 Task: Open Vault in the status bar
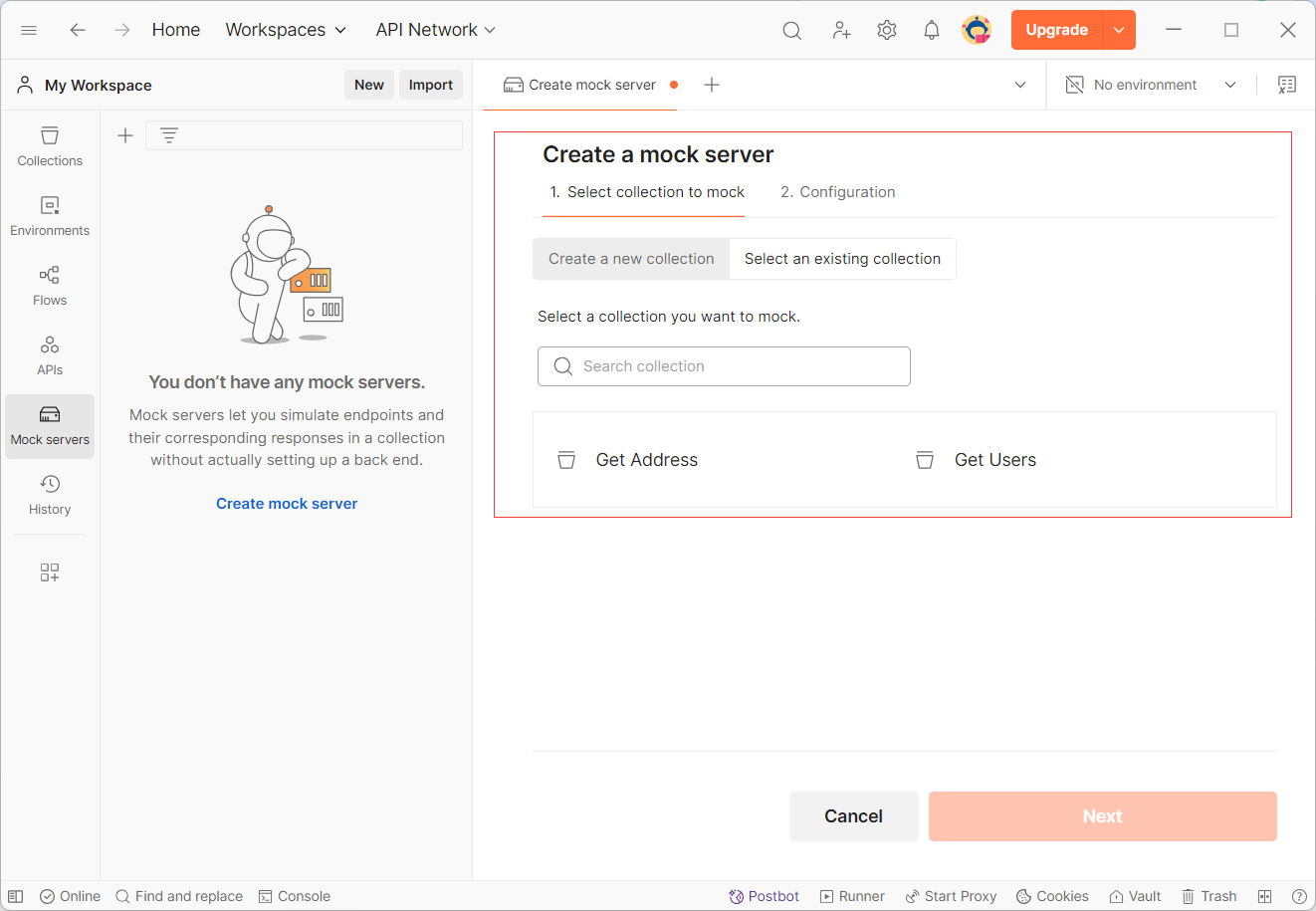(1135, 896)
